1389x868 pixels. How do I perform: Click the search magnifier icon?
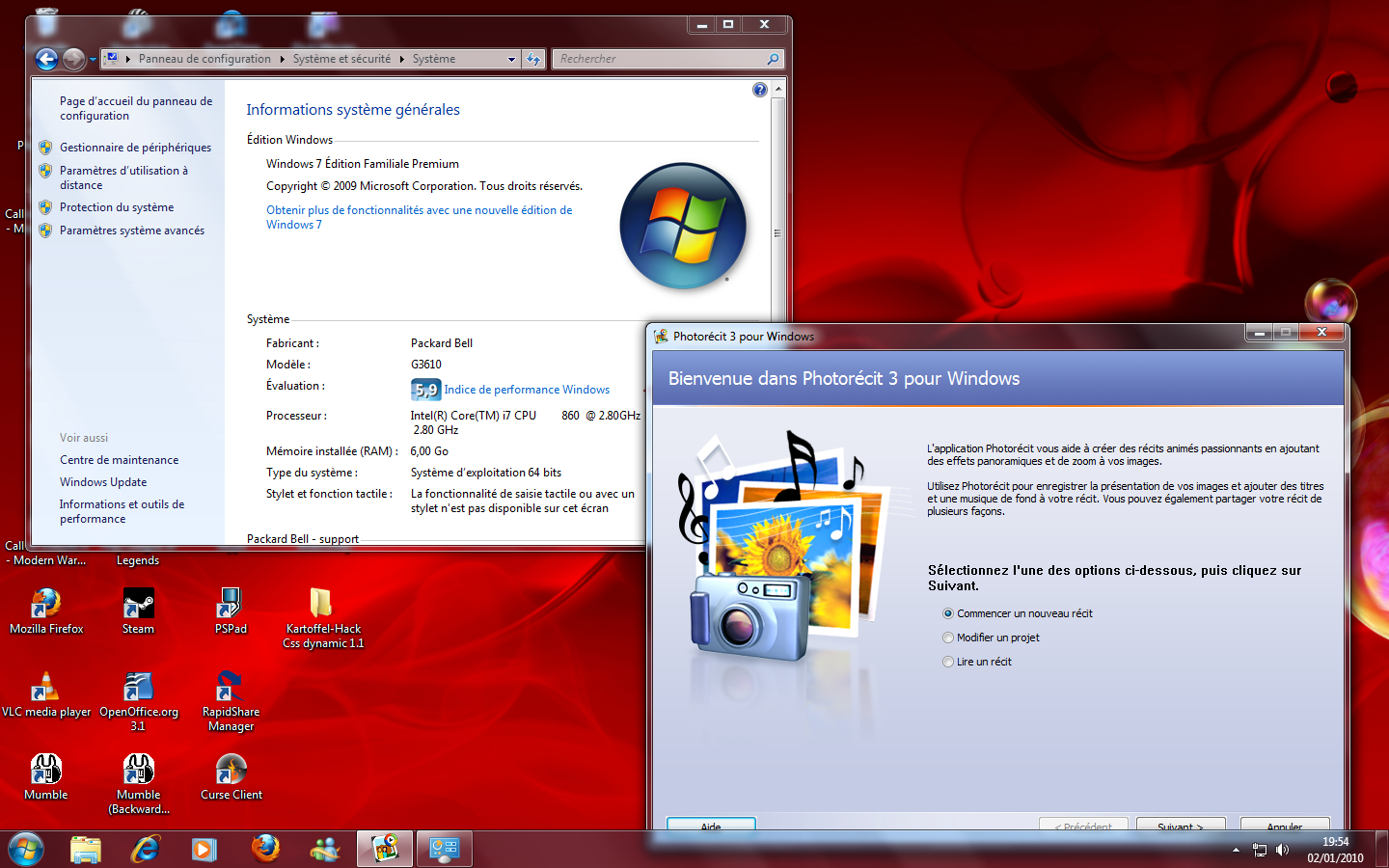point(773,59)
